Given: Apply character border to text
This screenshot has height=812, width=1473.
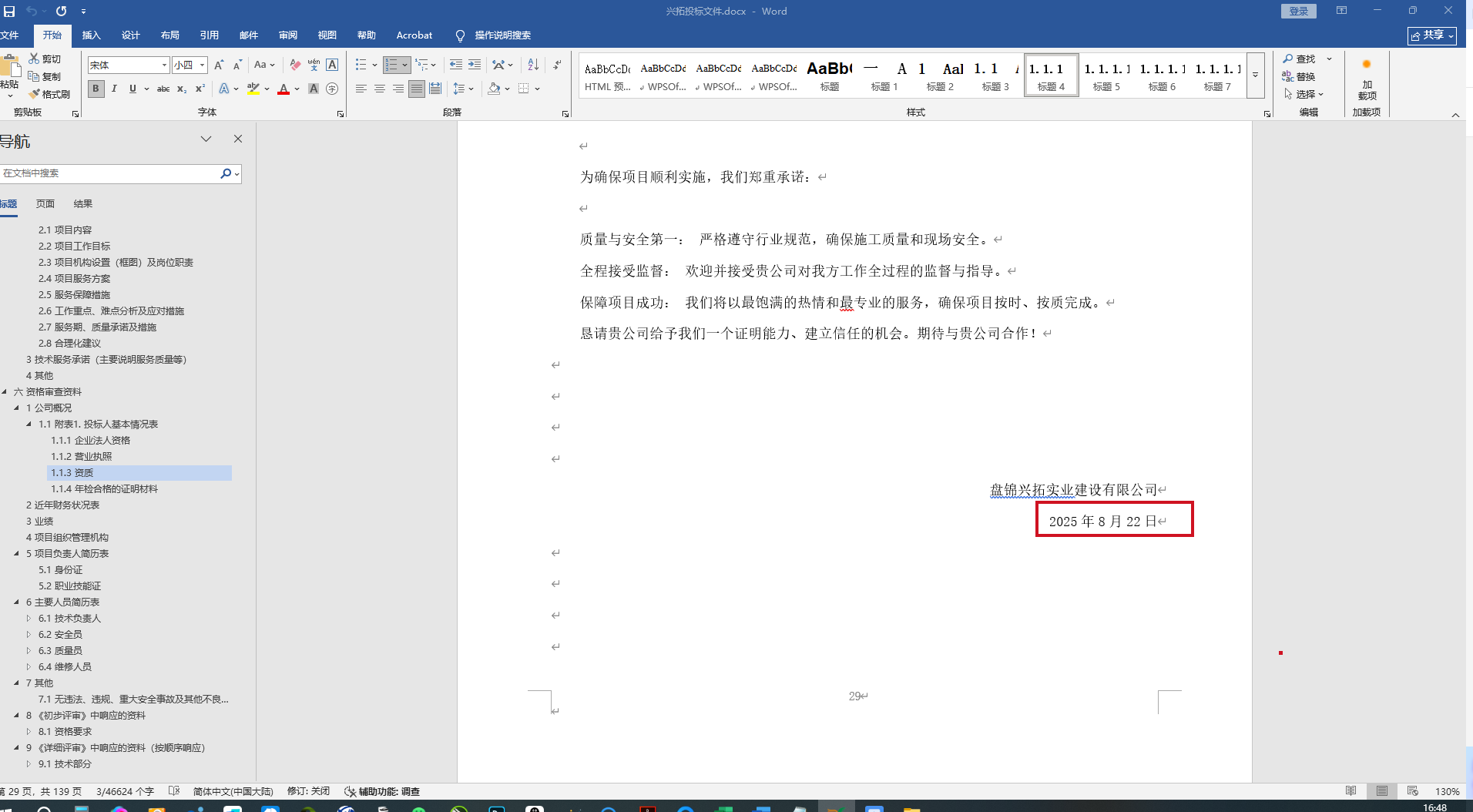Looking at the screenshot, I should coord(332,65).
